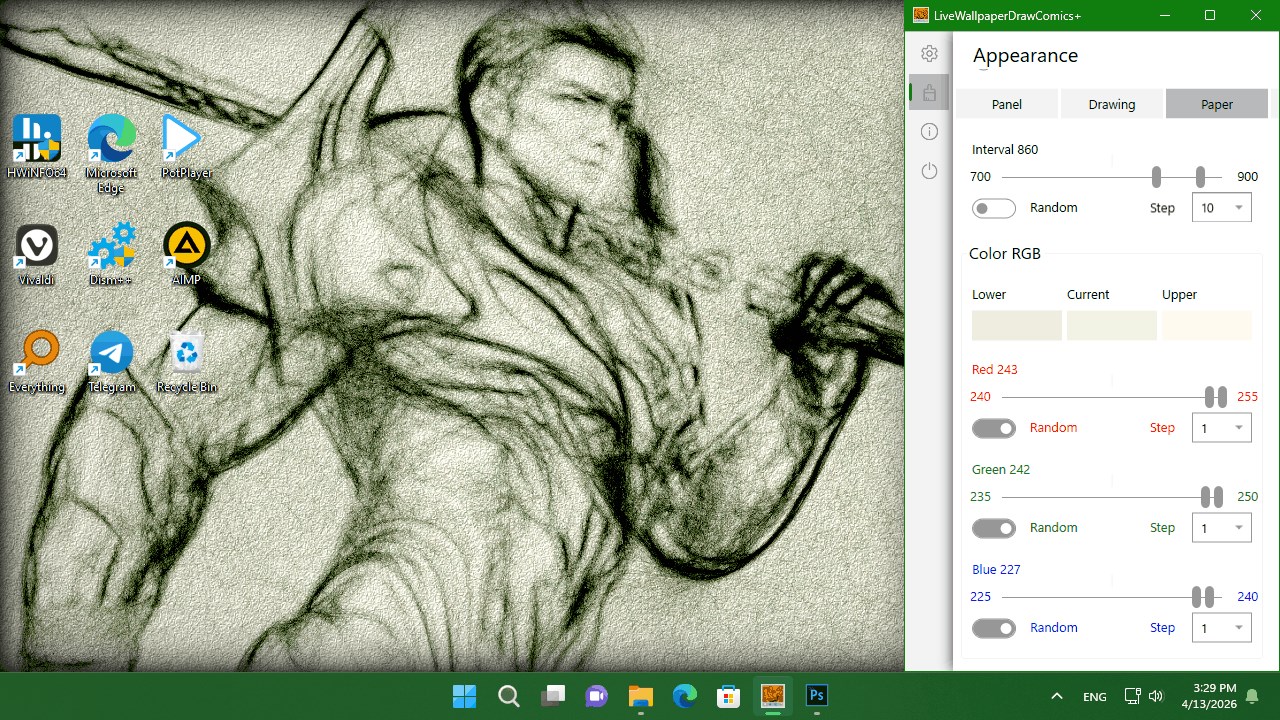Switch to the Panel tab
The width and height of the screenshot is (1280, 720).
[1007, 104]
